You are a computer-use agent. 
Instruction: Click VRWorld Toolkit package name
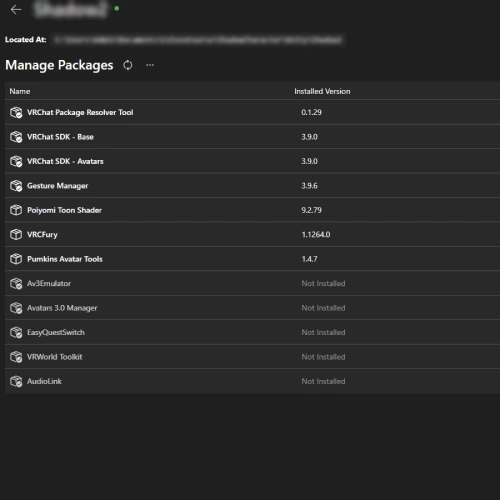click(55, 357)
